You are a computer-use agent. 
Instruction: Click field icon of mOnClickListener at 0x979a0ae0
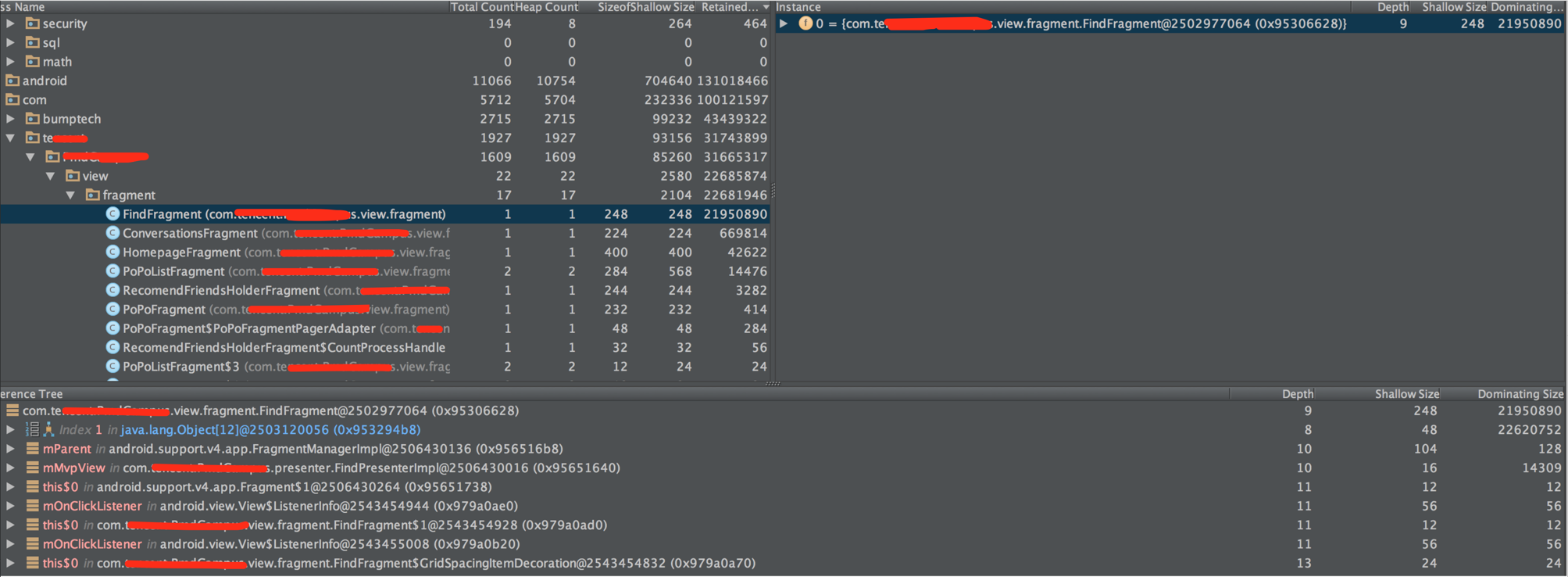coord(33,506)
